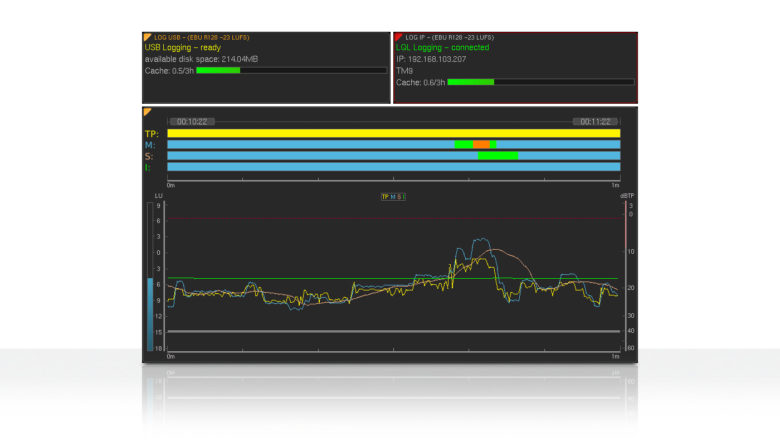Click the orange alert segment in M row
Viewport: 780px width, 446px height.
click(x=481, y=145)
